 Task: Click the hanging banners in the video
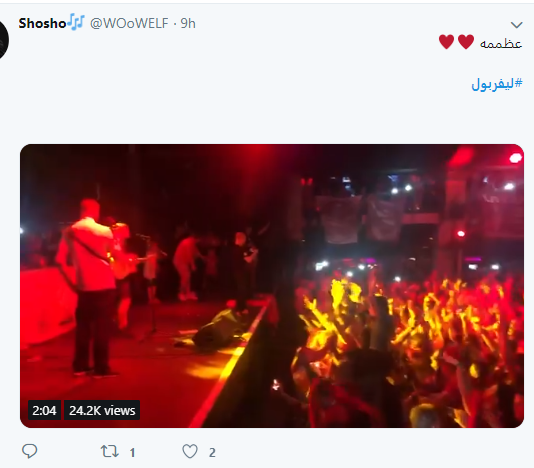[x=361, y=219]
